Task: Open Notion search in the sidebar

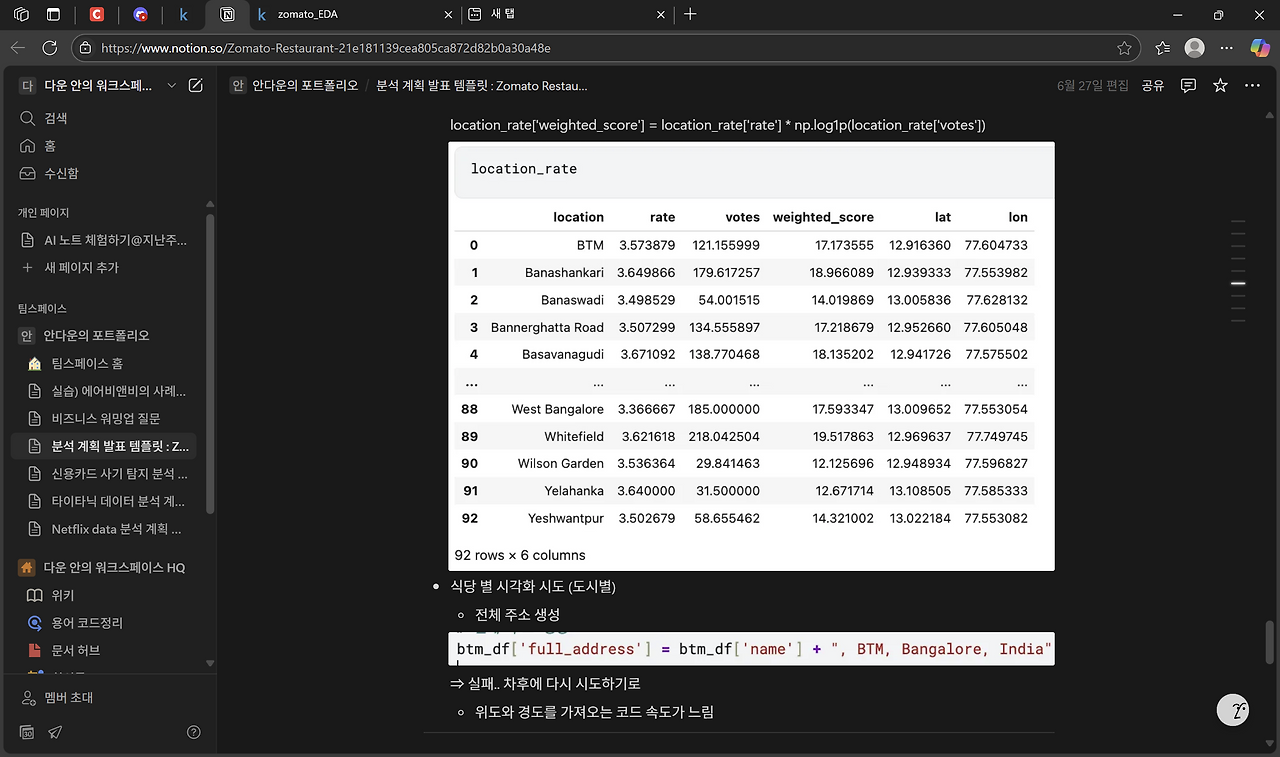Action: pos(48,118)
